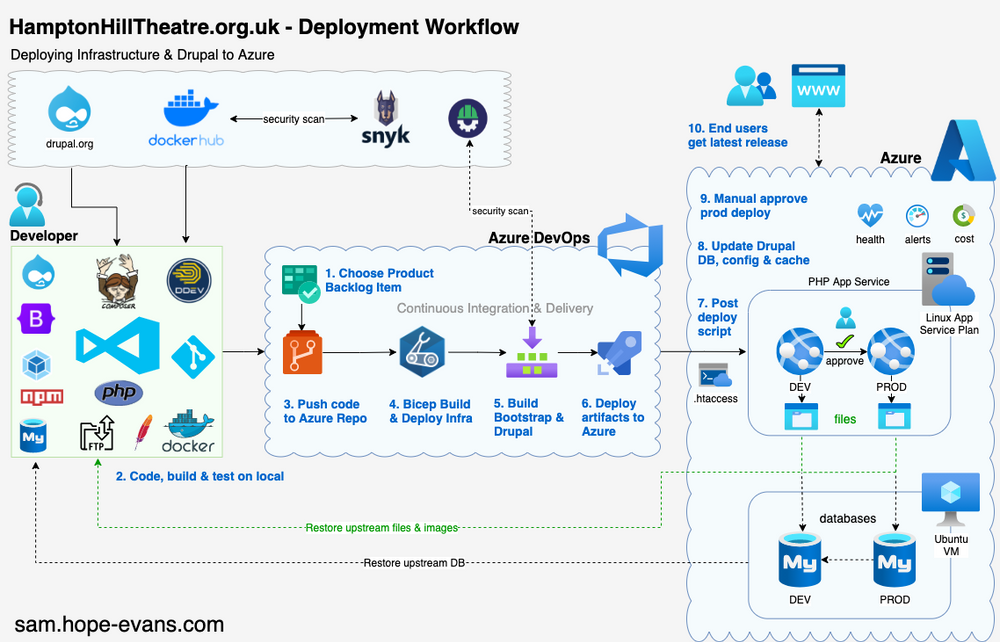Image resolution: width=1000 pixels, height=642 pixels.
Task: Toggle the green approve checkmark
Action: click(x=845, y=338)
